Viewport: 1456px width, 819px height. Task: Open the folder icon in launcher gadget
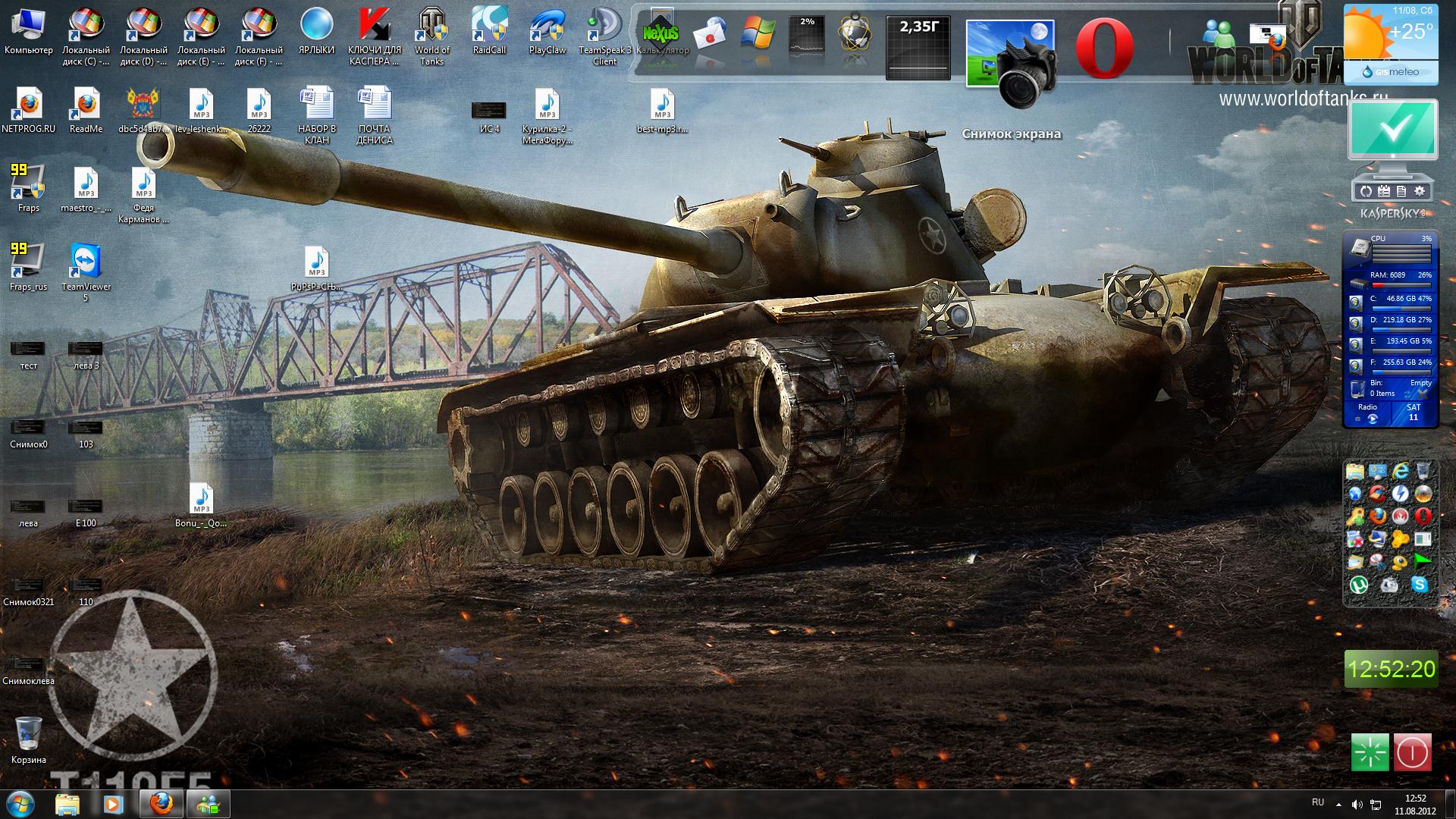[x=1355, y=471]
